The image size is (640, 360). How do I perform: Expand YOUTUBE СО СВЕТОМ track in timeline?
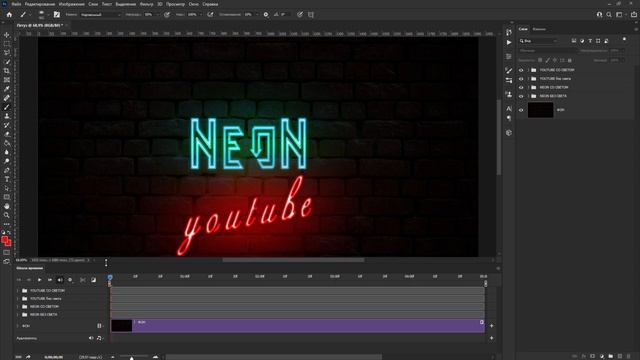click(x=18, y=291)
